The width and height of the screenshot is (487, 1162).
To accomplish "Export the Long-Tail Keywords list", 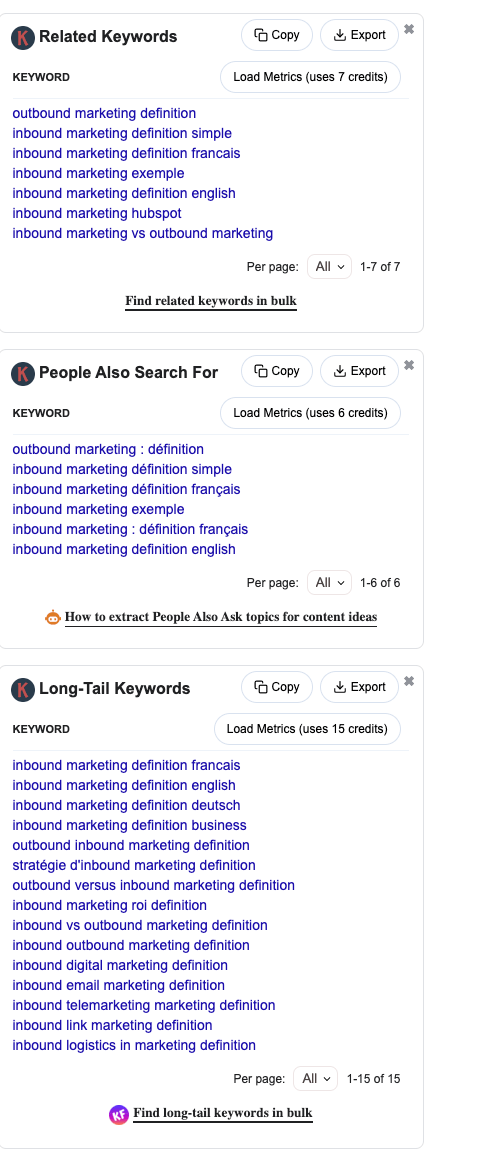I will pos(360,687).
